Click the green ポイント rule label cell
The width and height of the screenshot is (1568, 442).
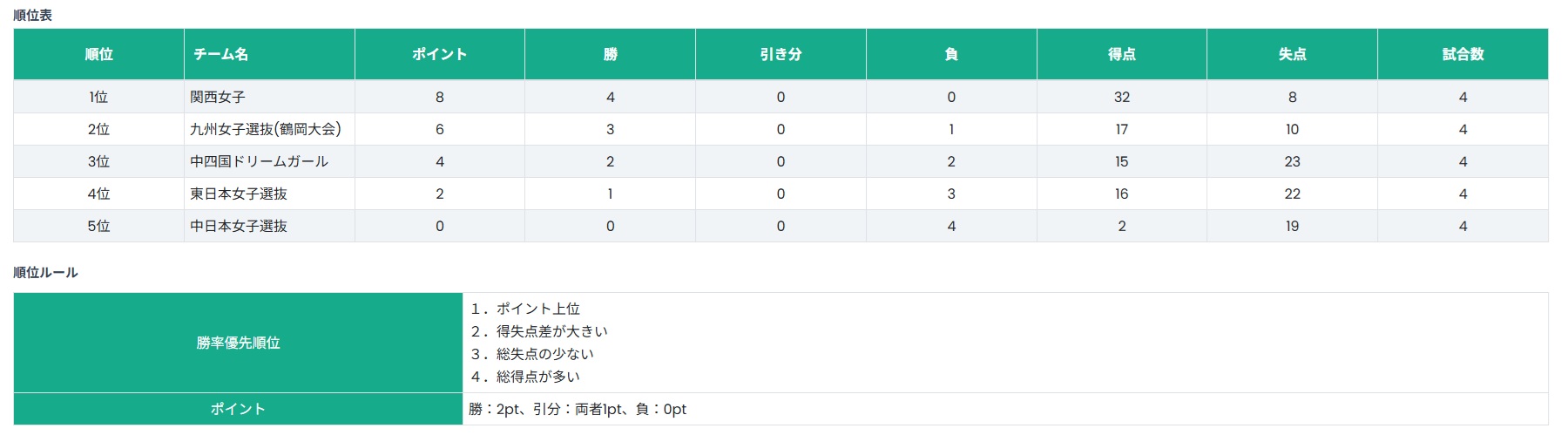click(238, 409)
